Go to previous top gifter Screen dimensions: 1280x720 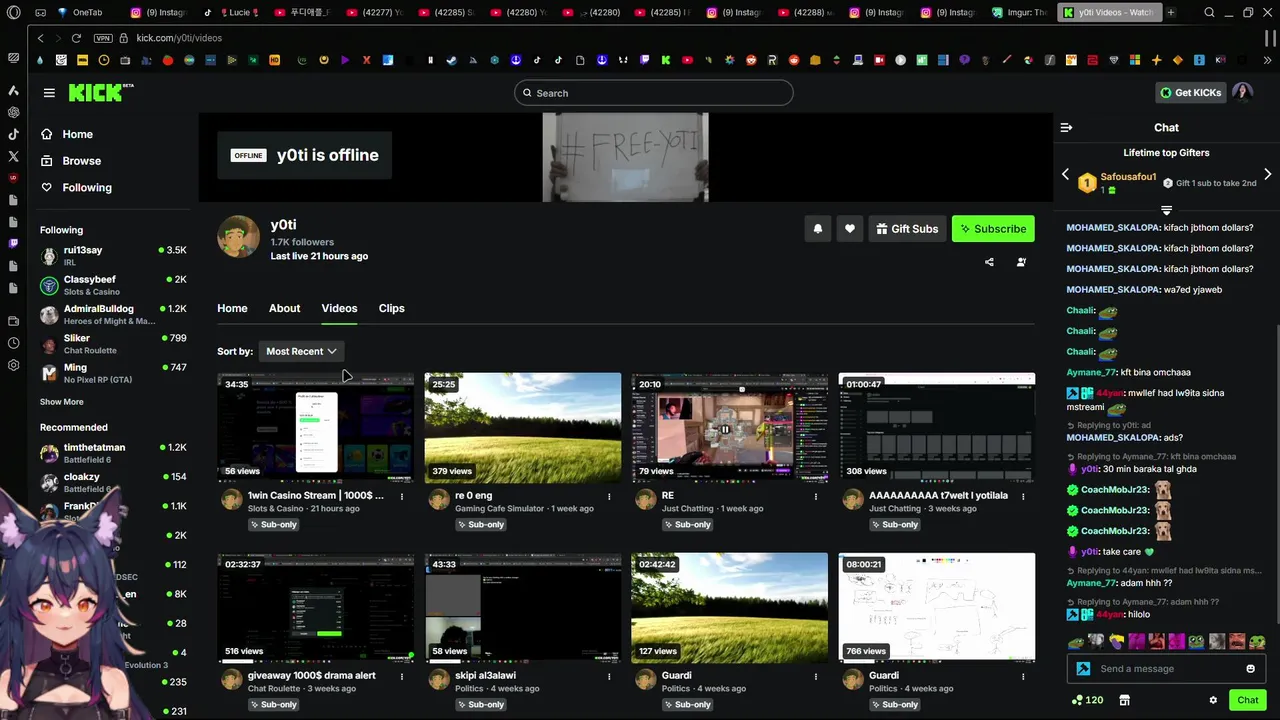[1065, 175]
